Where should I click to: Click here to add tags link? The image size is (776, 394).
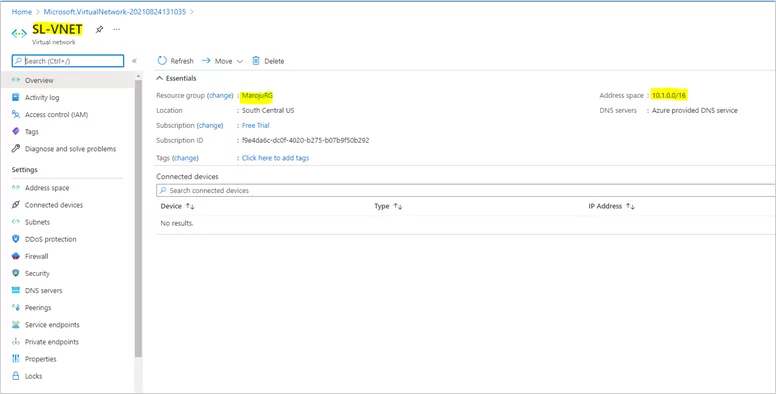click(x=275, y=158)
